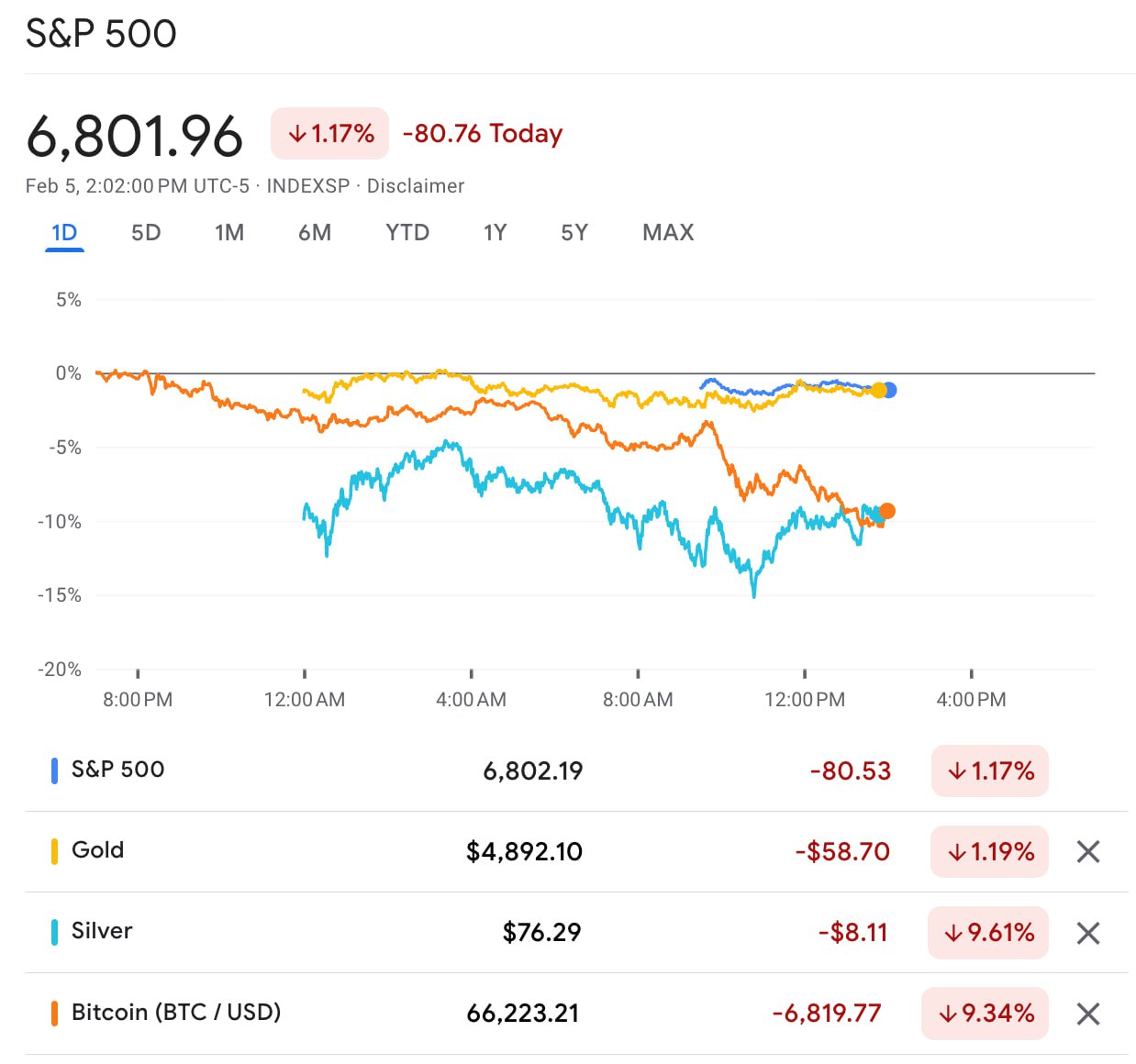Click the 1.17% down badge beside price

pyautogui.click(x=330, y=134)
